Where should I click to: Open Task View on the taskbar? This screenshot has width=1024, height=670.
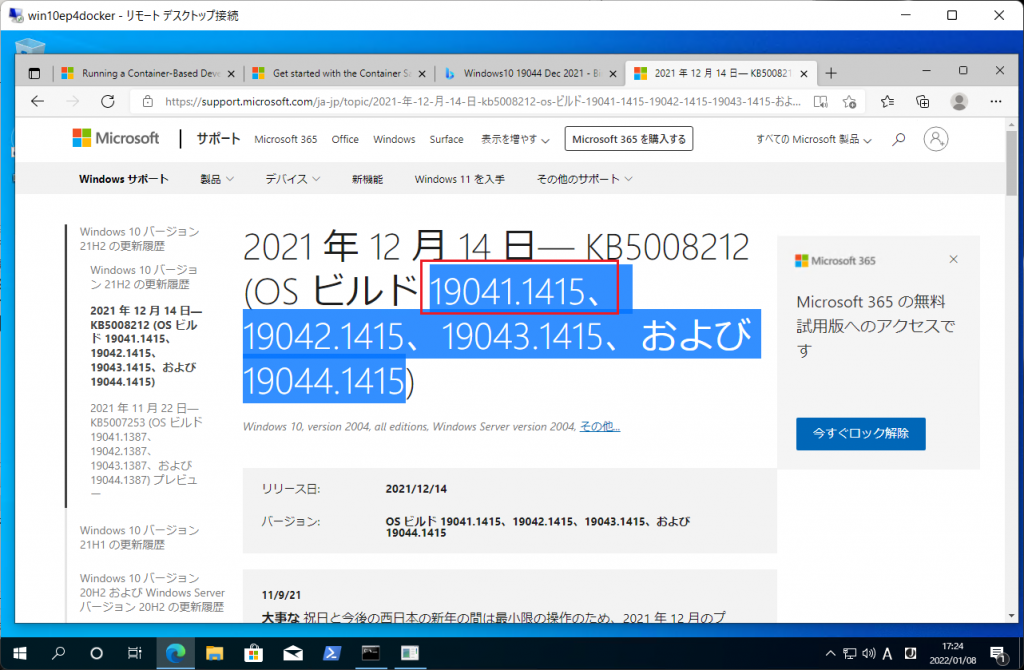tap(135, 653)
